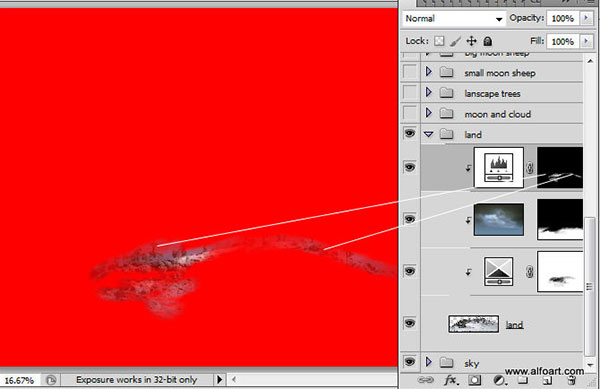Image resolution: width=600 pixels, height=389 pixels.
Task: Click the clipping arrow on gradient map layer
Action: pyautogui.click(x=468, y=272)
